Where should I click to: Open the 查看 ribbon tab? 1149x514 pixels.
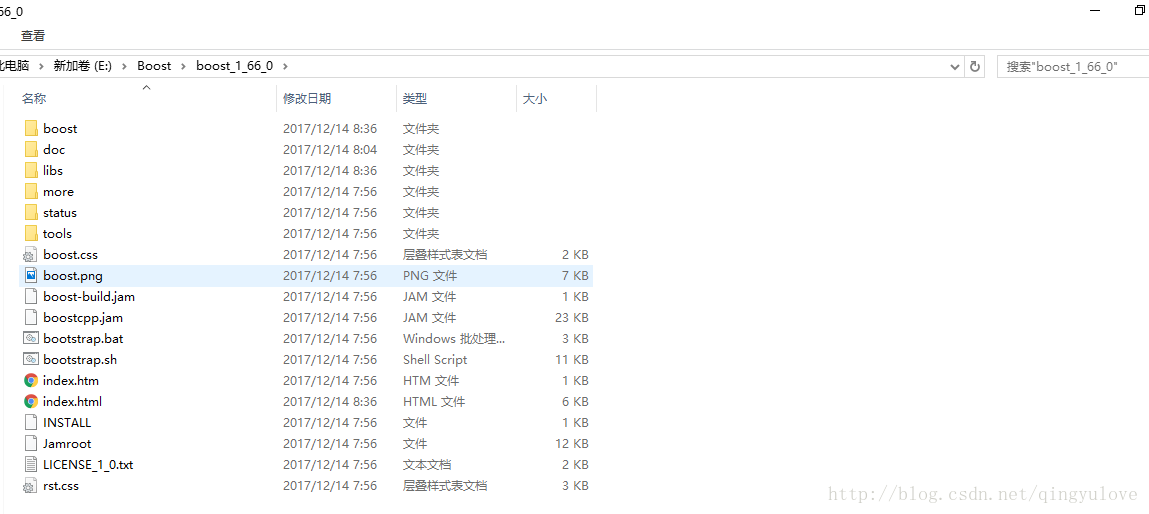[33, 35]
